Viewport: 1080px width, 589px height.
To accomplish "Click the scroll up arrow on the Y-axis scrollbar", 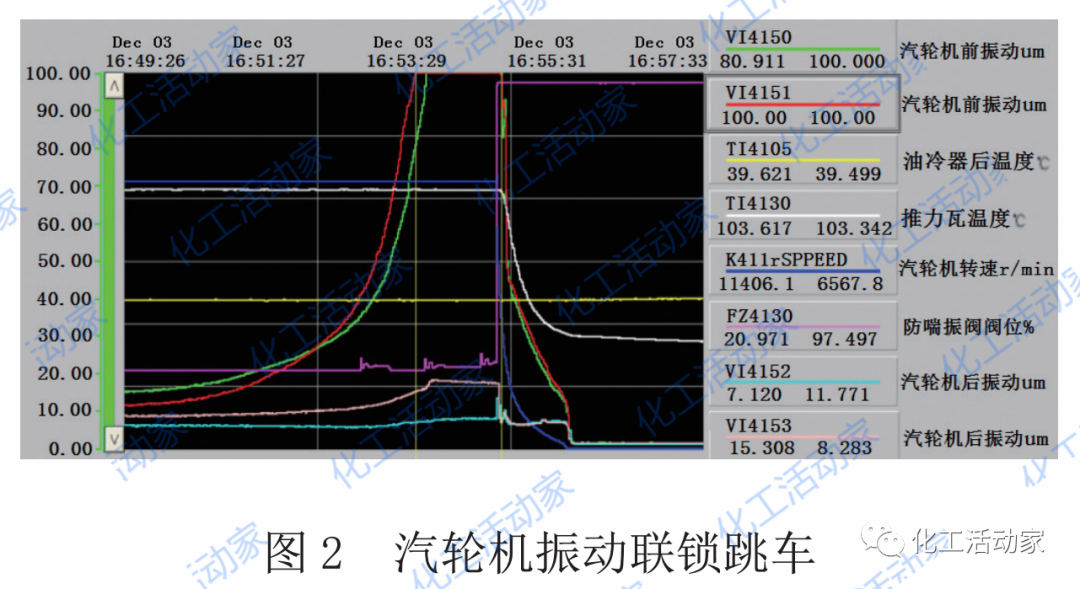I will (114, 86).
